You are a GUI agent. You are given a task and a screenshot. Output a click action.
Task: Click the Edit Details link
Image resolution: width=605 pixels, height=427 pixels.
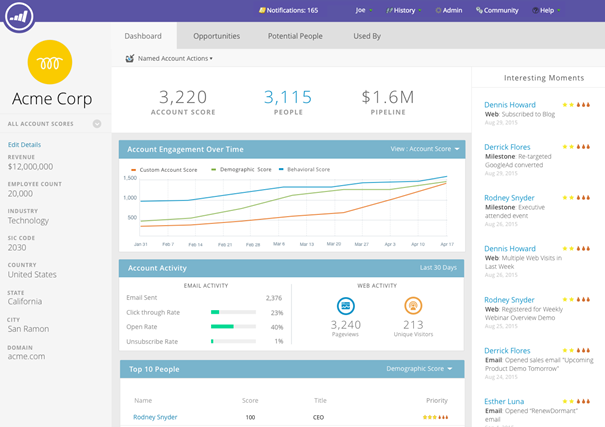[x=25, y=145]
